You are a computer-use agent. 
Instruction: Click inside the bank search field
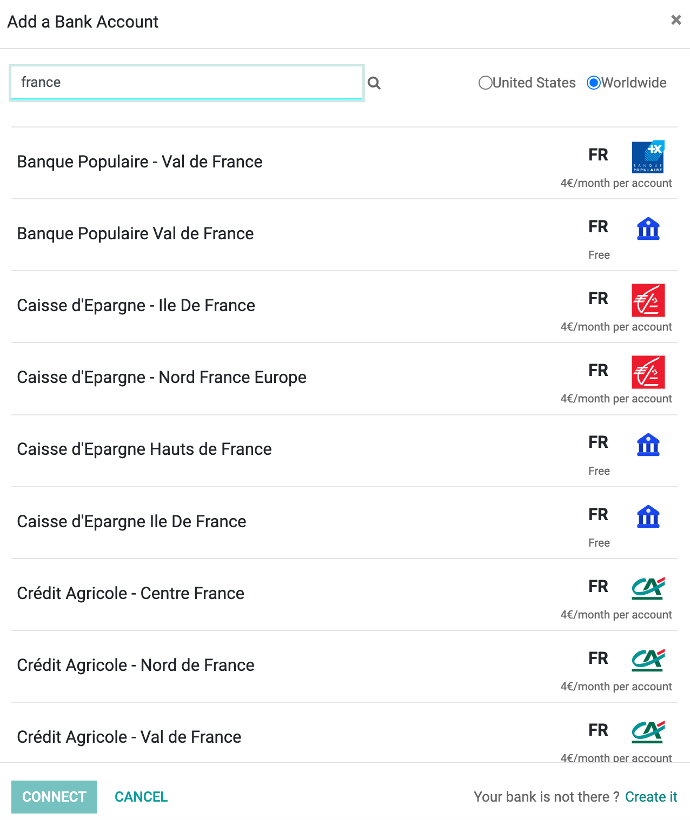[186, 83]
